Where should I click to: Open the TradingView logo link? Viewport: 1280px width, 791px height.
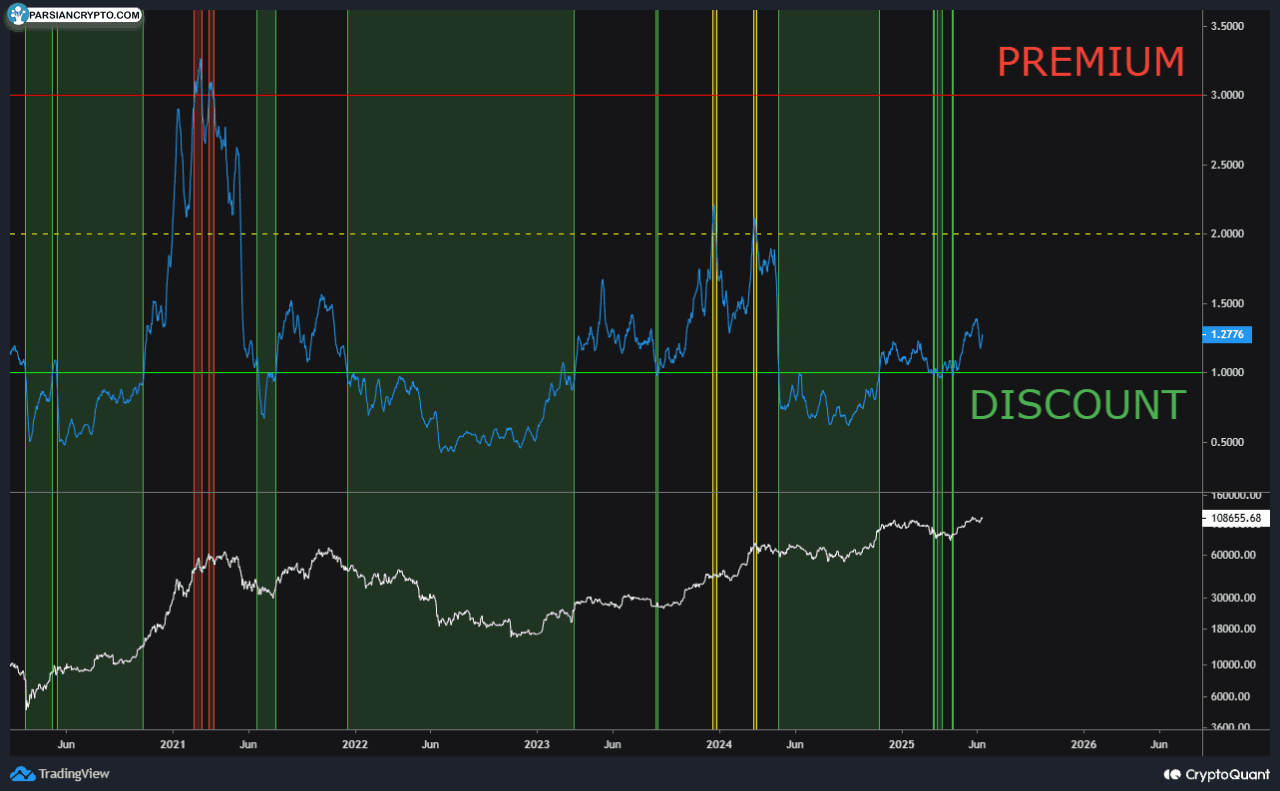click(x=60, y=774)
